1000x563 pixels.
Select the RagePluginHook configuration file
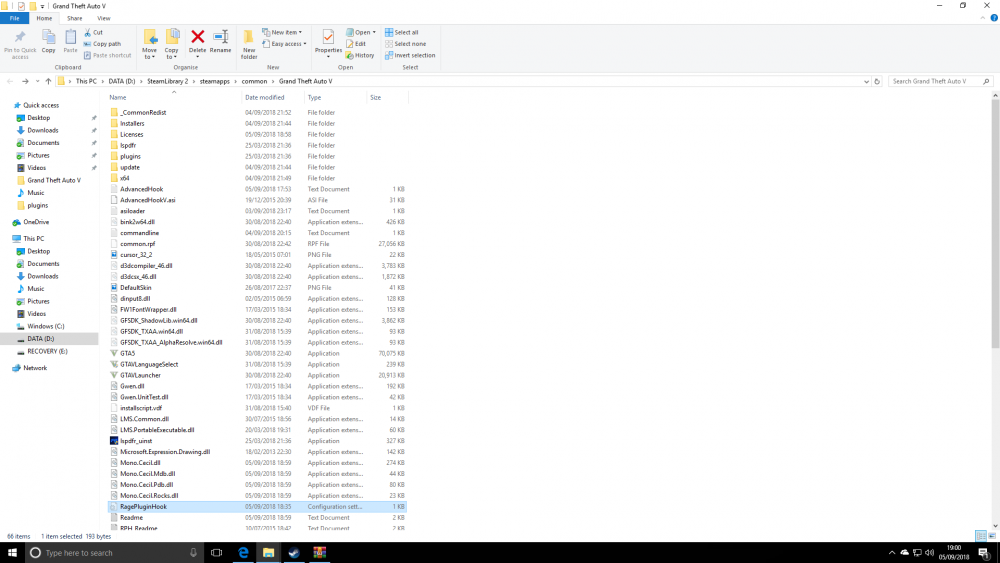pos(258,507)
